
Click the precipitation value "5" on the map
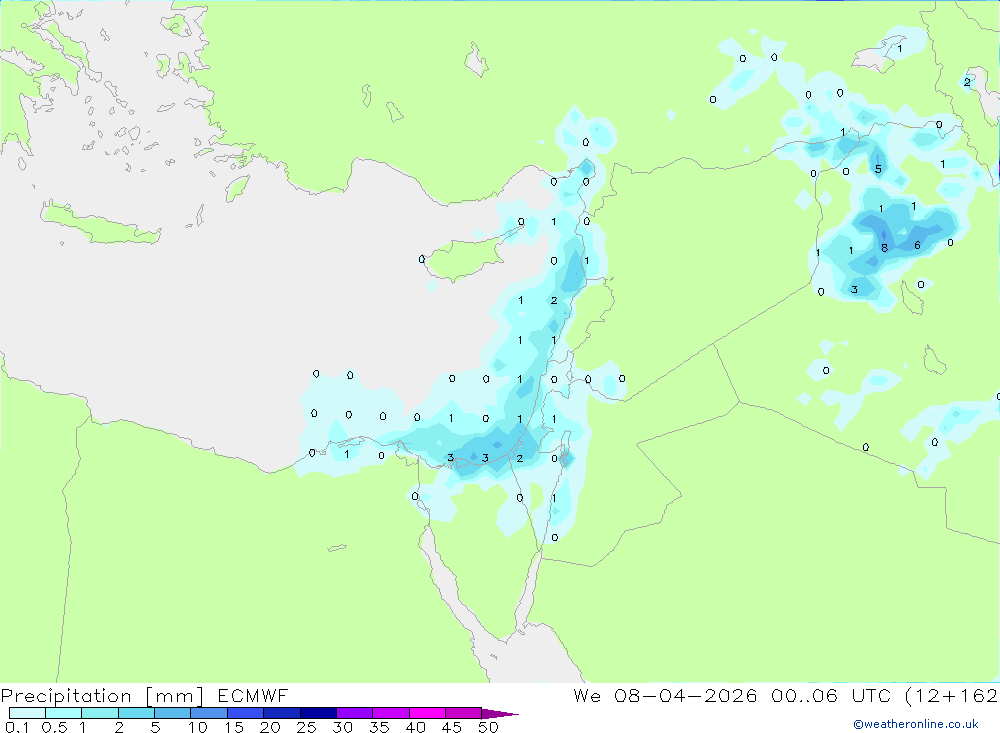coord(878,169)
